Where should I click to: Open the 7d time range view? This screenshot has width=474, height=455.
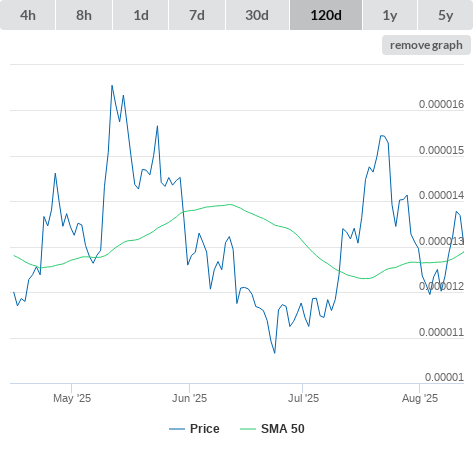tap(197, 15)
